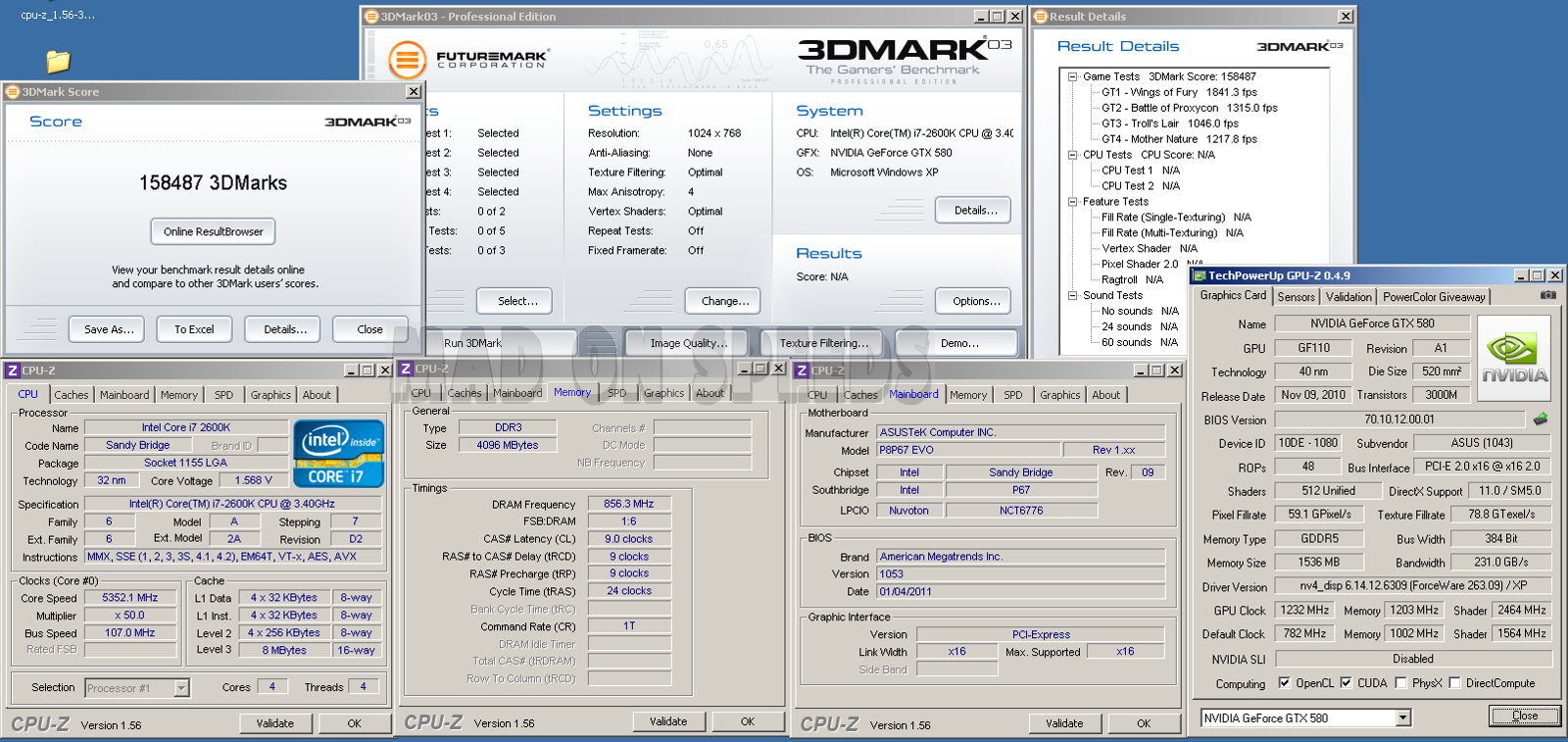Click Validate in right CPU-Z window
This screenshot has width=1568, height=742.
pyautogui.click(x=1064, y=723)
